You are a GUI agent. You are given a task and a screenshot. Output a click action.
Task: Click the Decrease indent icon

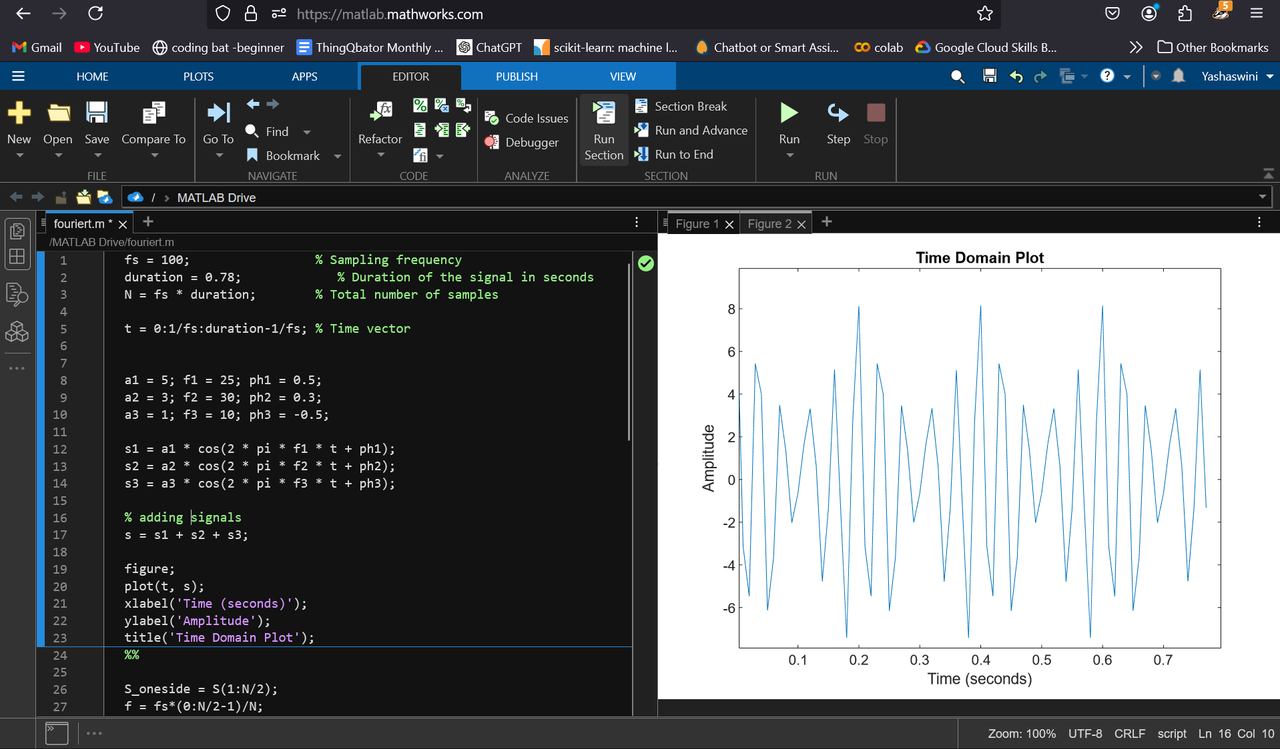pyautogui.click(x=463, y=130)
